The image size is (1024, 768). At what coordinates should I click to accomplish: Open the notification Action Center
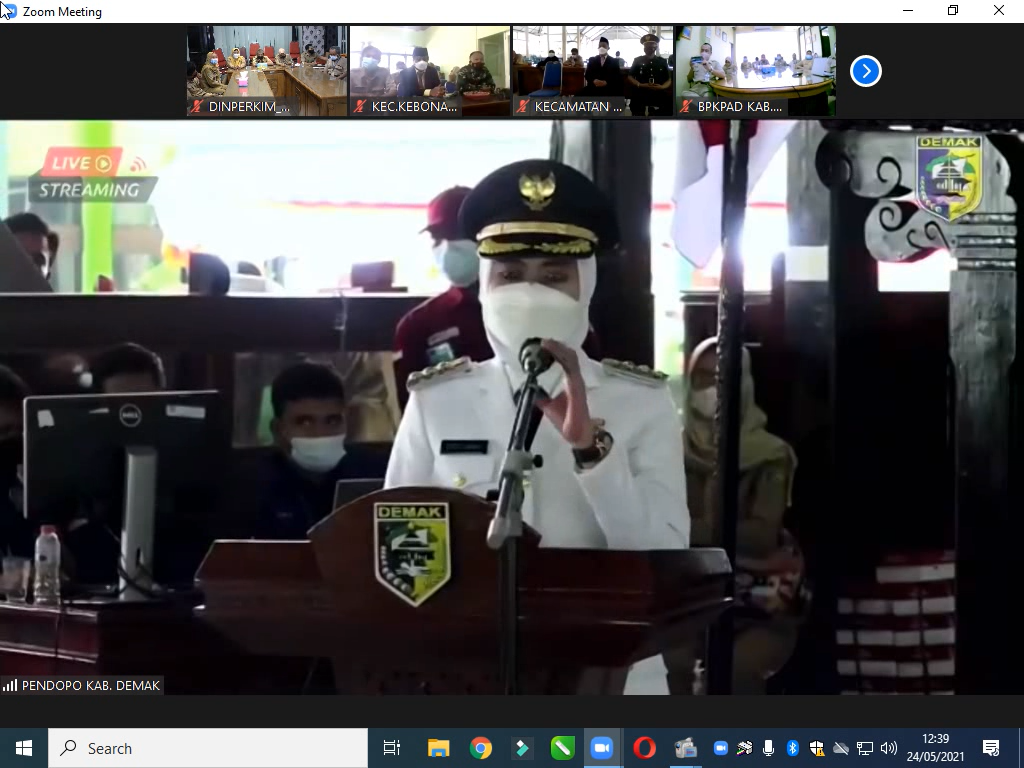tap(991, 748)
